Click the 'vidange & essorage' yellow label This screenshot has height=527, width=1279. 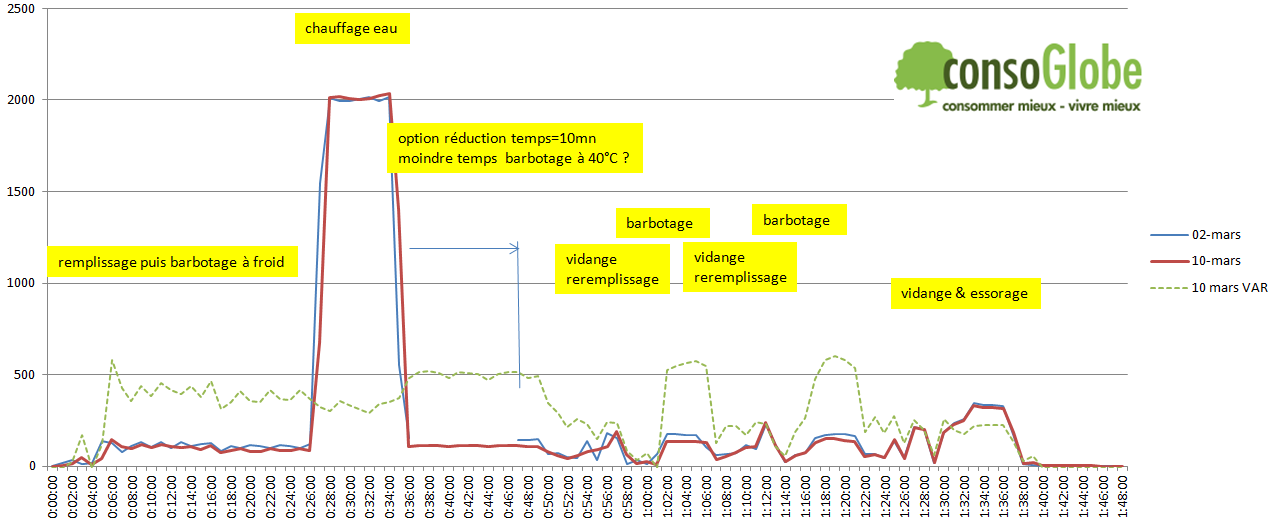click(x=965, y=294)
